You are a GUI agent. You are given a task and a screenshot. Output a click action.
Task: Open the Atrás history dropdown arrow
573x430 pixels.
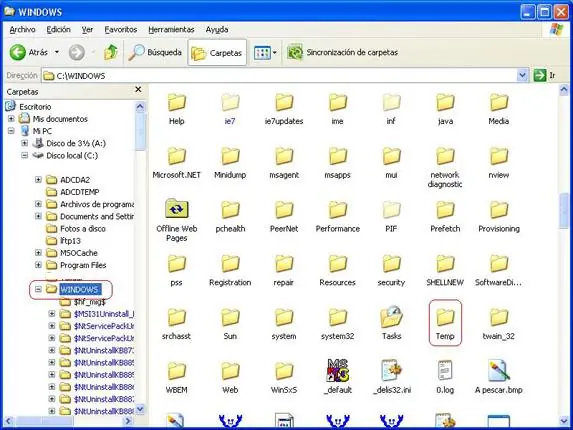tap(57, 52)
